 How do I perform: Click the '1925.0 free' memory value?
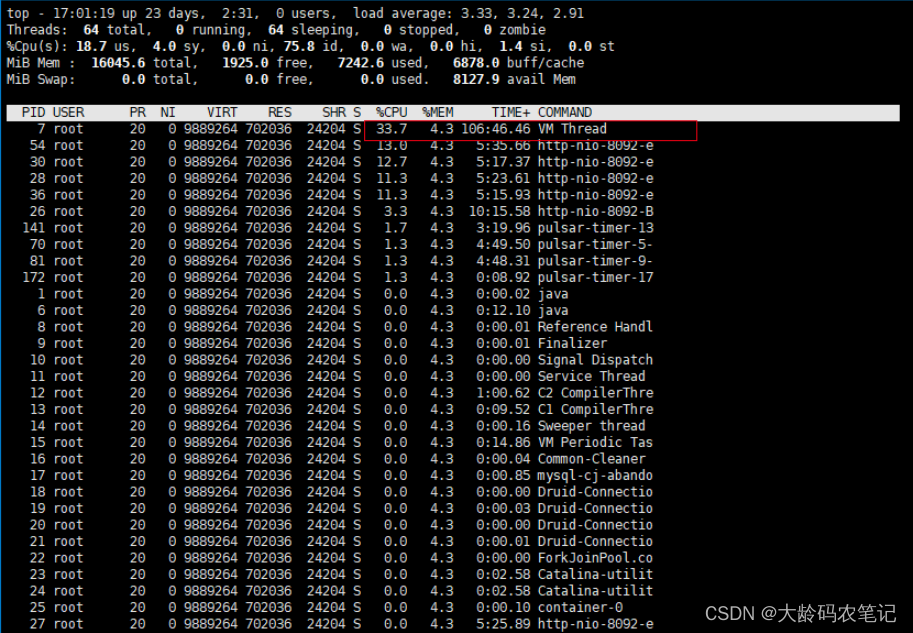(265, 63)
